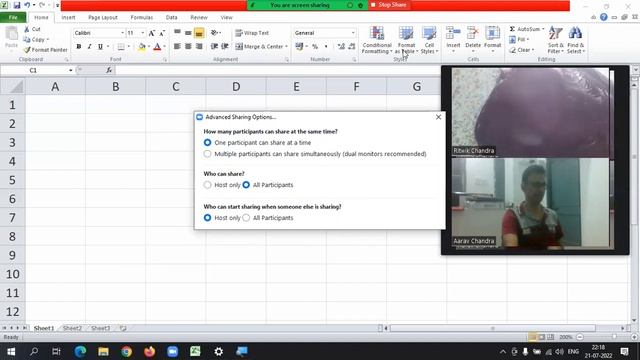Open Google Chrome from the taskbar
640x360 pixels.
tap(127, 351)
